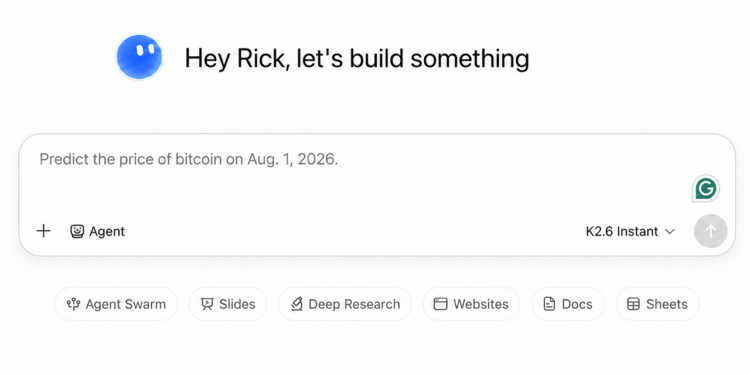The height and width of the screenshot is (375, 750).
Task: Click the "Hey Rick" greeting heading
Action: pyautogui.click(x=357, y=58)
